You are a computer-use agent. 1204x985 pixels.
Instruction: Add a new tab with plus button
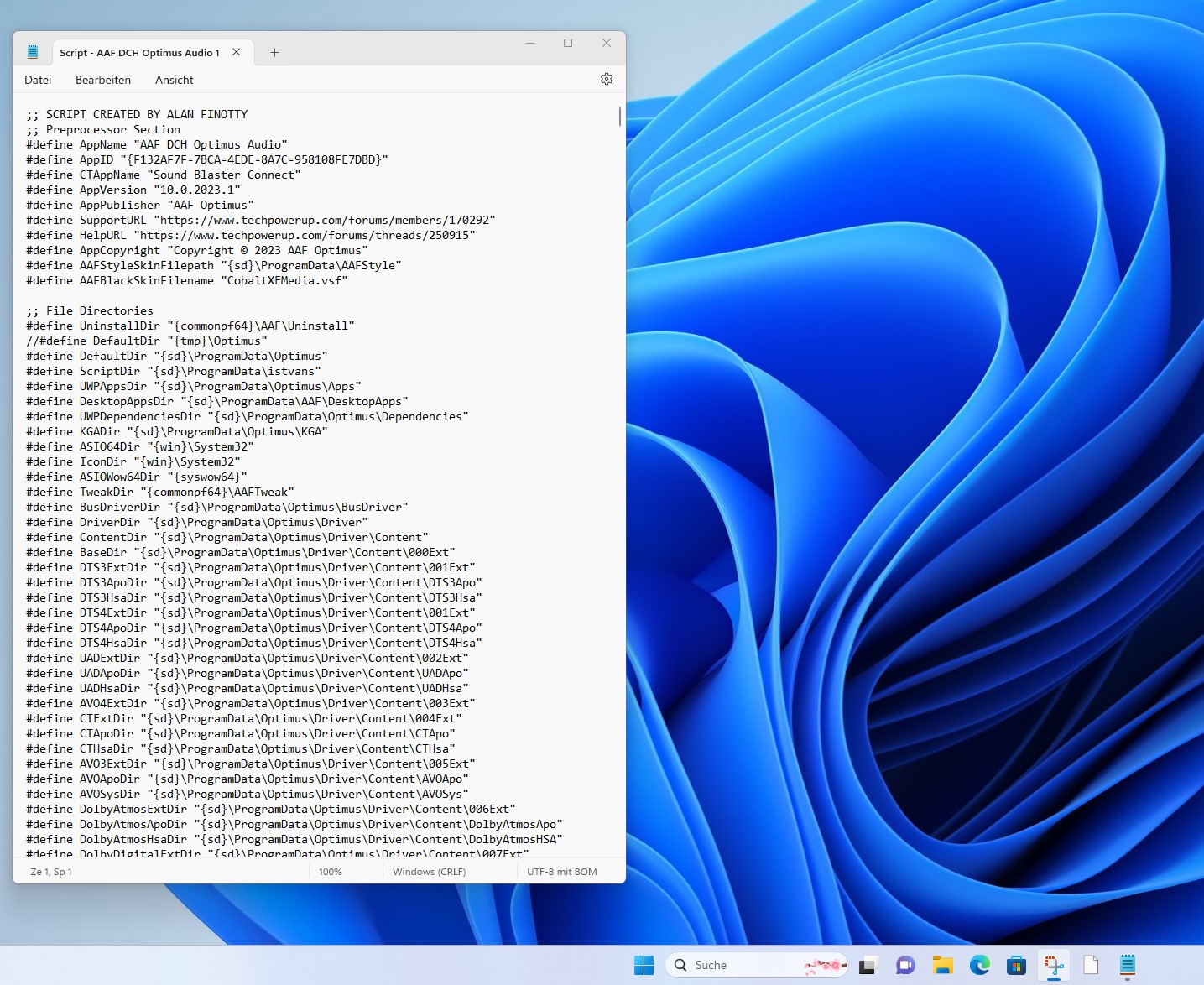(x=274, y=52)
